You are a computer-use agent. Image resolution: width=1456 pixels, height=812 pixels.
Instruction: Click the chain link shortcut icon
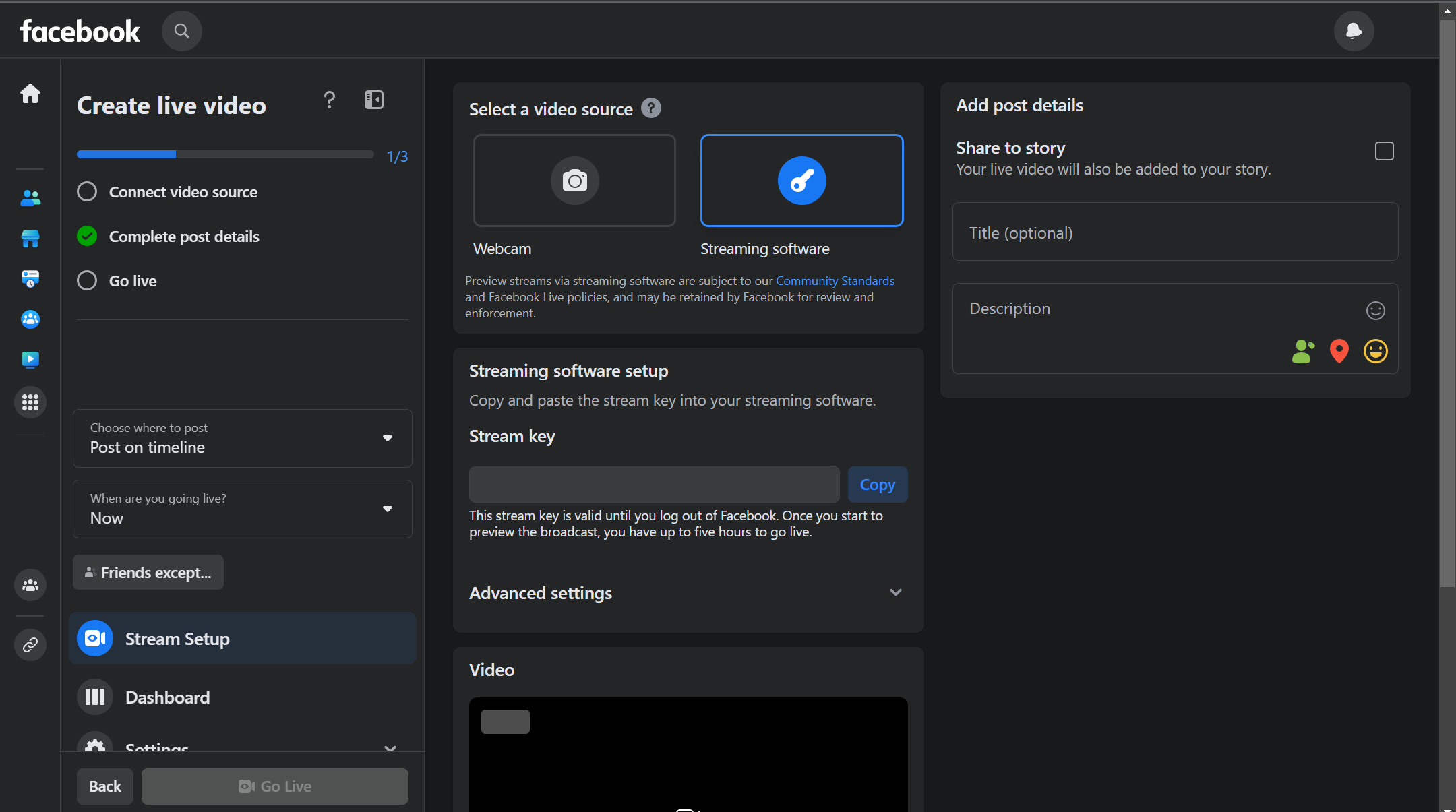(x=30, y=645)
